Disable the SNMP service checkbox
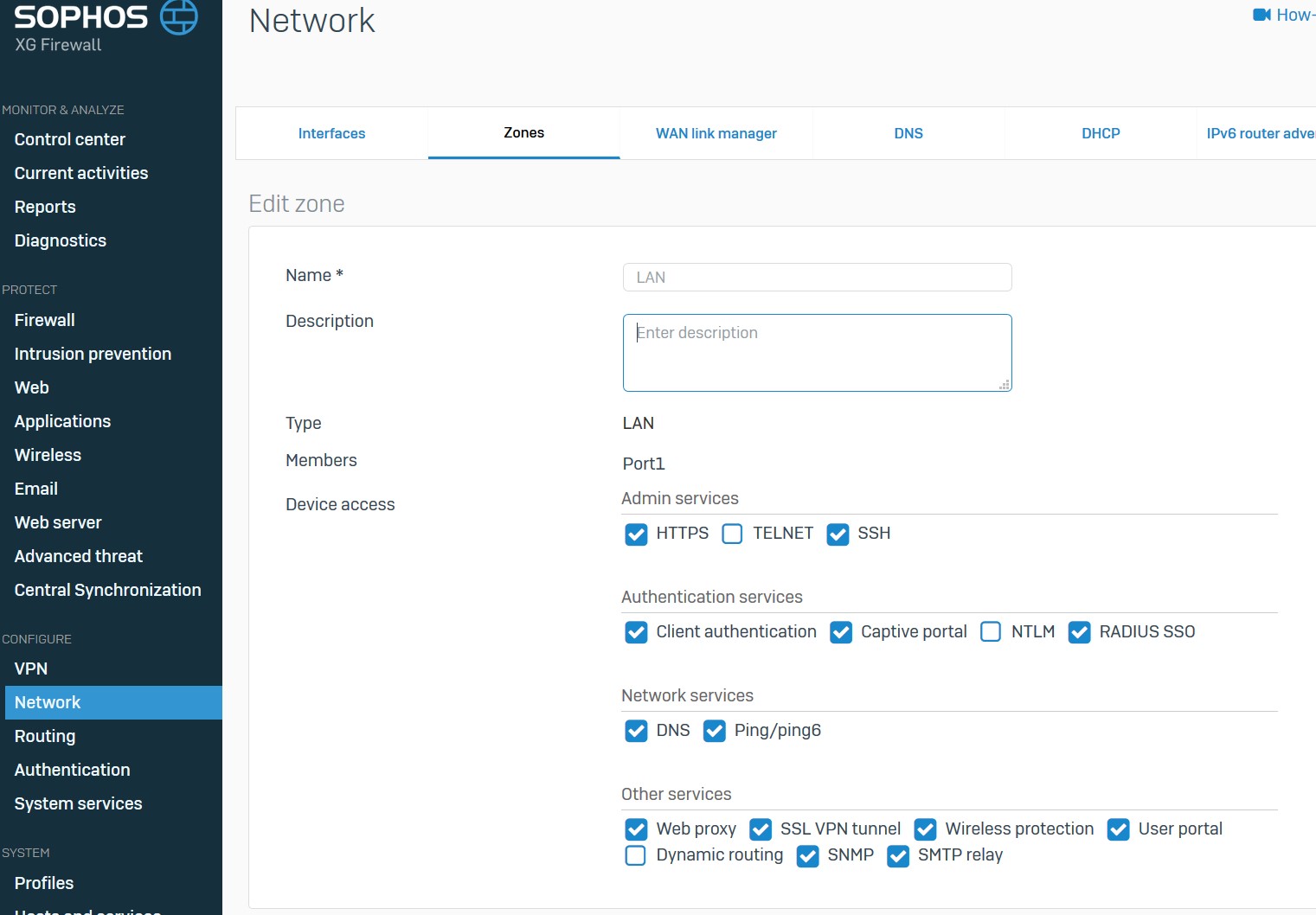 pos(807,856)
